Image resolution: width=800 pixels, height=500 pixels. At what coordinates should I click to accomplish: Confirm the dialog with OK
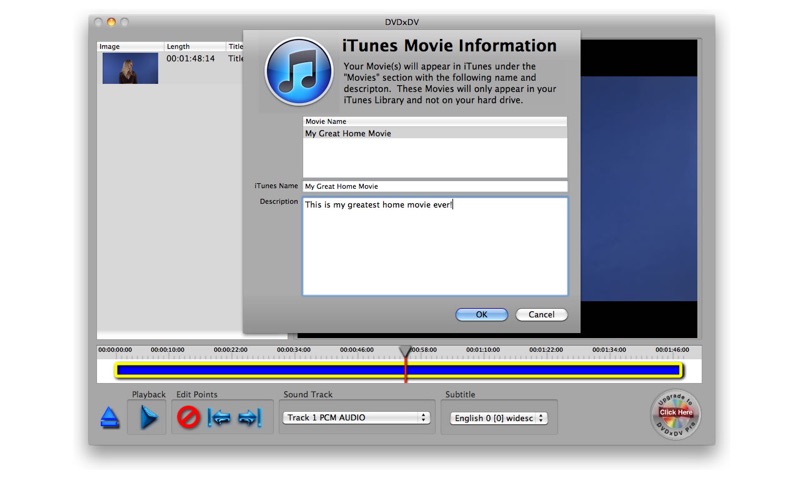481,314
